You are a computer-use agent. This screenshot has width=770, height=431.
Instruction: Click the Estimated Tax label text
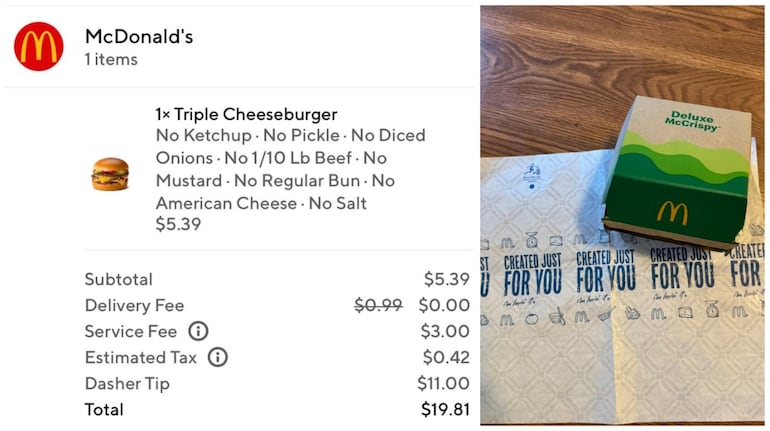(x=140, y=357)
